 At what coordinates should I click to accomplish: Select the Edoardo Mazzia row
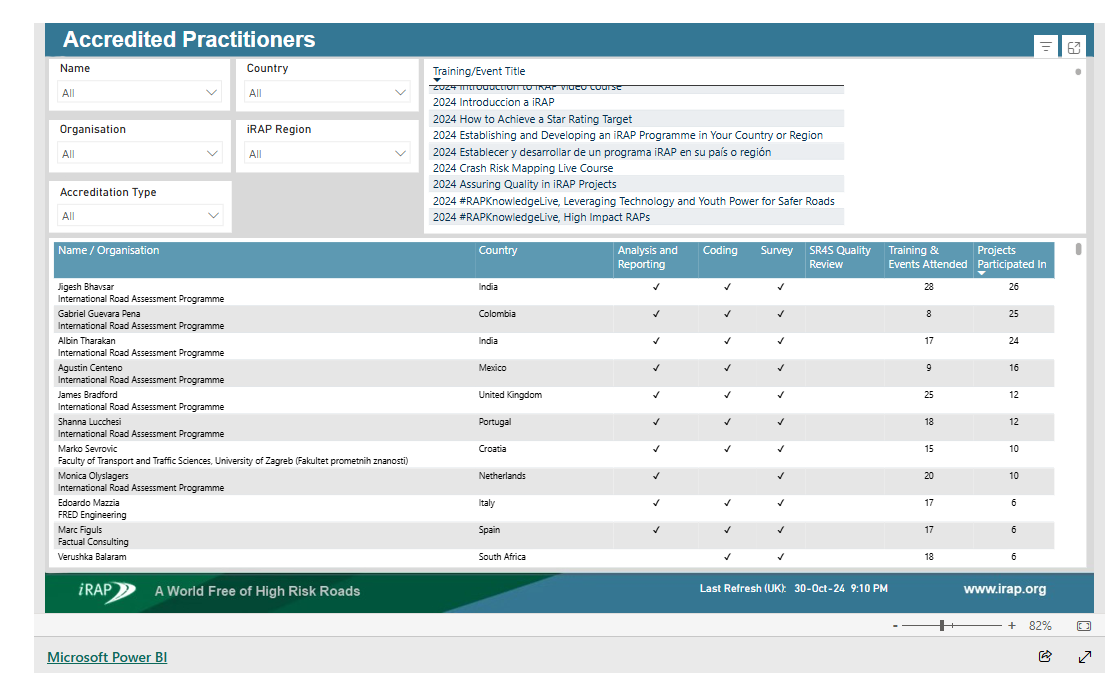pos(554,508)
